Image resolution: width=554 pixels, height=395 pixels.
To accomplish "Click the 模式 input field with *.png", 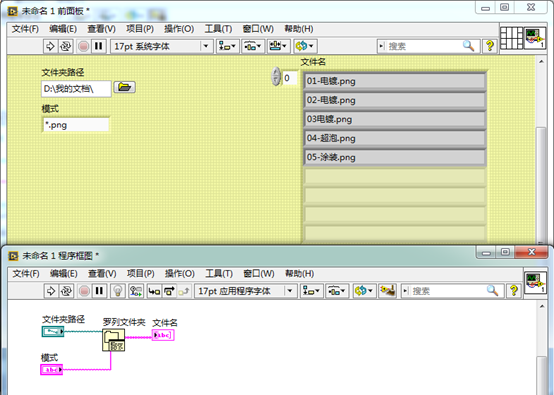I will (x=76, y=125).
